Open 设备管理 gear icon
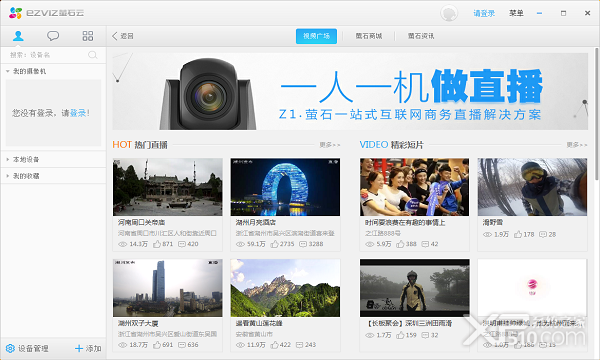This screenshot has width=600, height=360. [x=10, y=348]
